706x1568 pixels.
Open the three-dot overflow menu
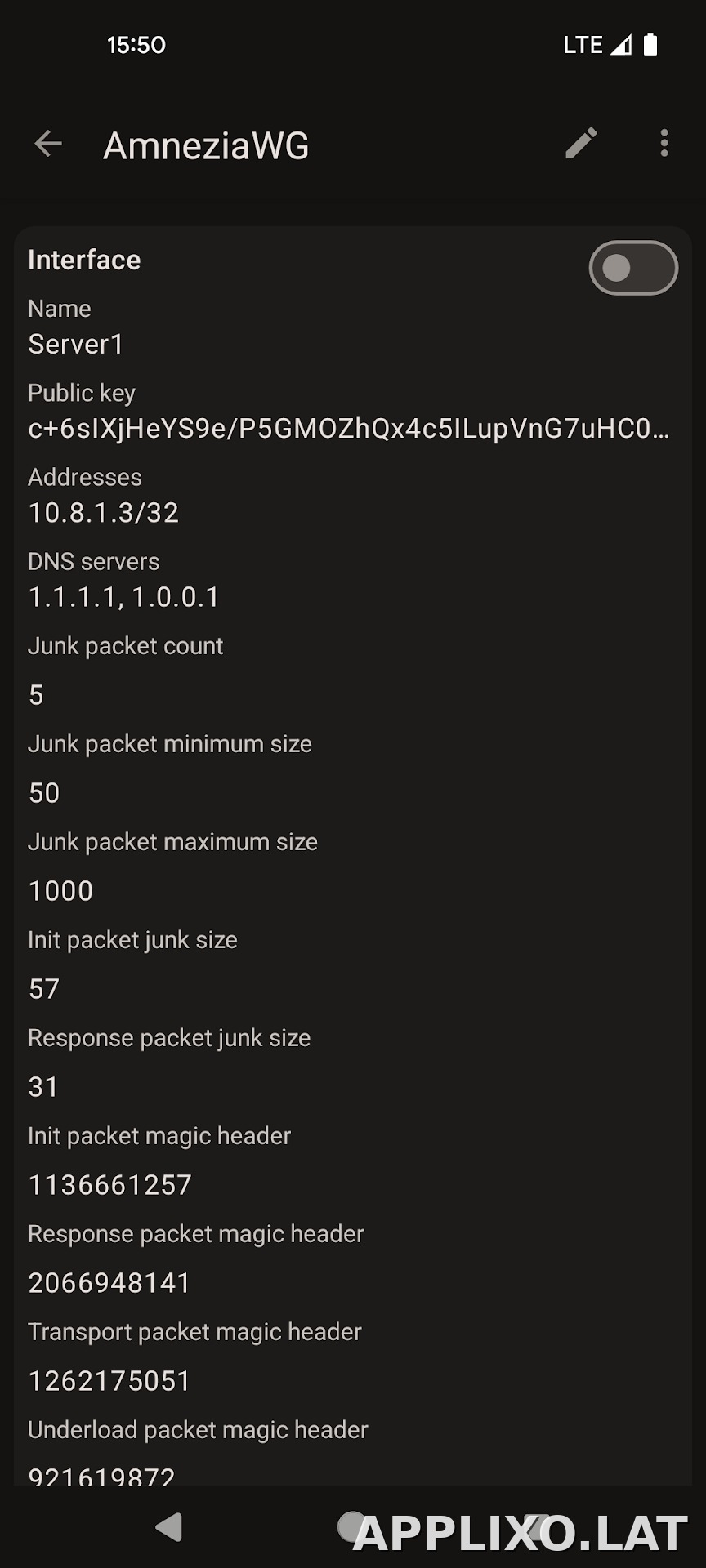(x=664, y=144)
